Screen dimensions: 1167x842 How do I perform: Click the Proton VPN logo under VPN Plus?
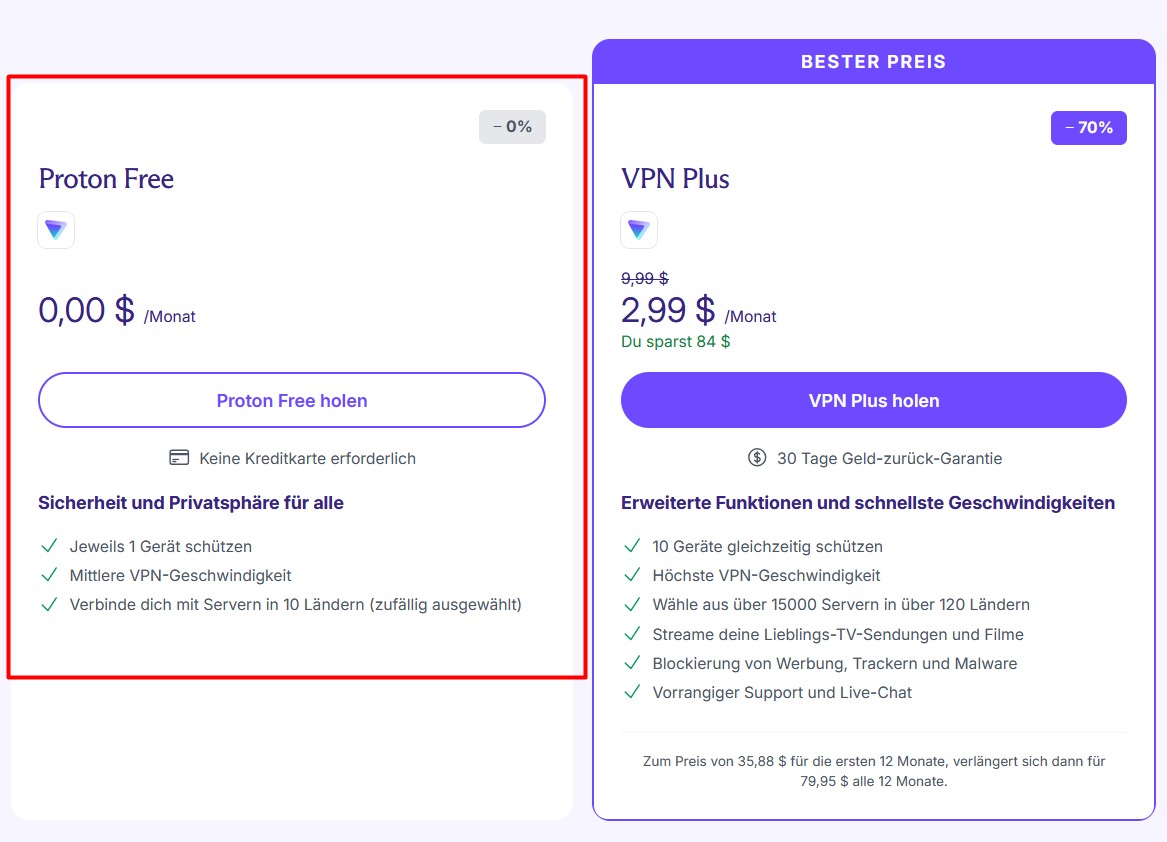[639, 230]
